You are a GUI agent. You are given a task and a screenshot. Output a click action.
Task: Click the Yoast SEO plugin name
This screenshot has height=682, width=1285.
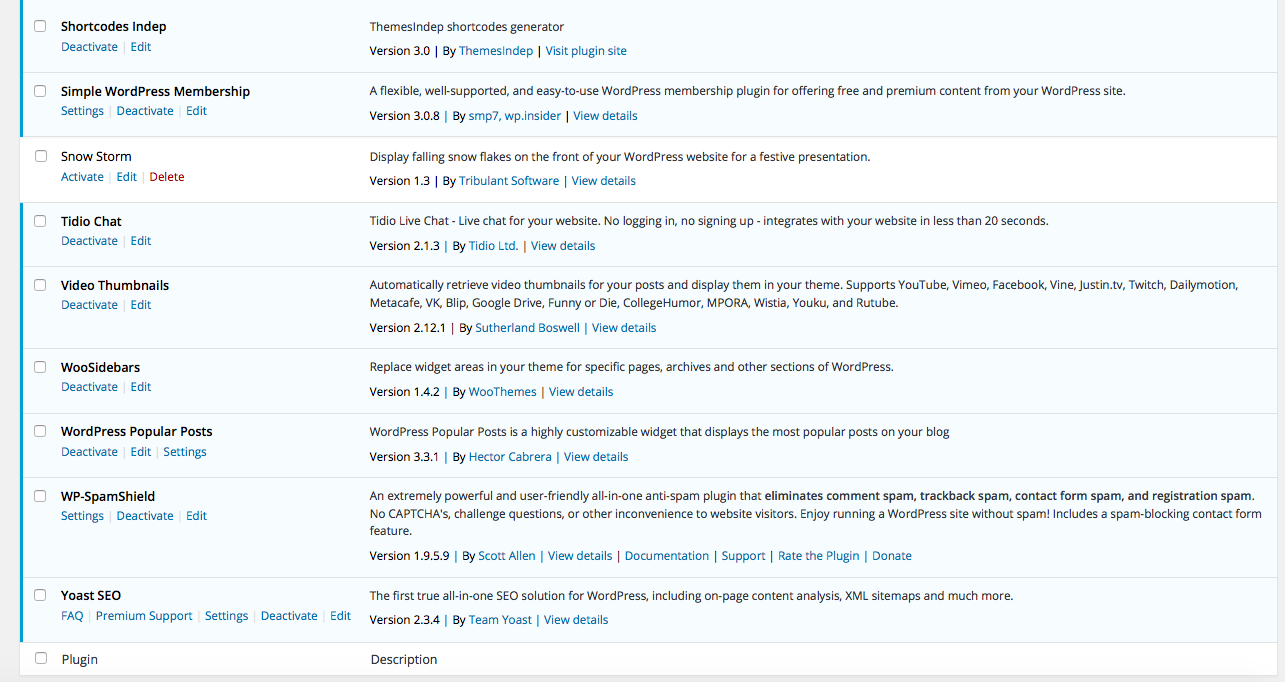pyautogui.click(x=91, y=595)
